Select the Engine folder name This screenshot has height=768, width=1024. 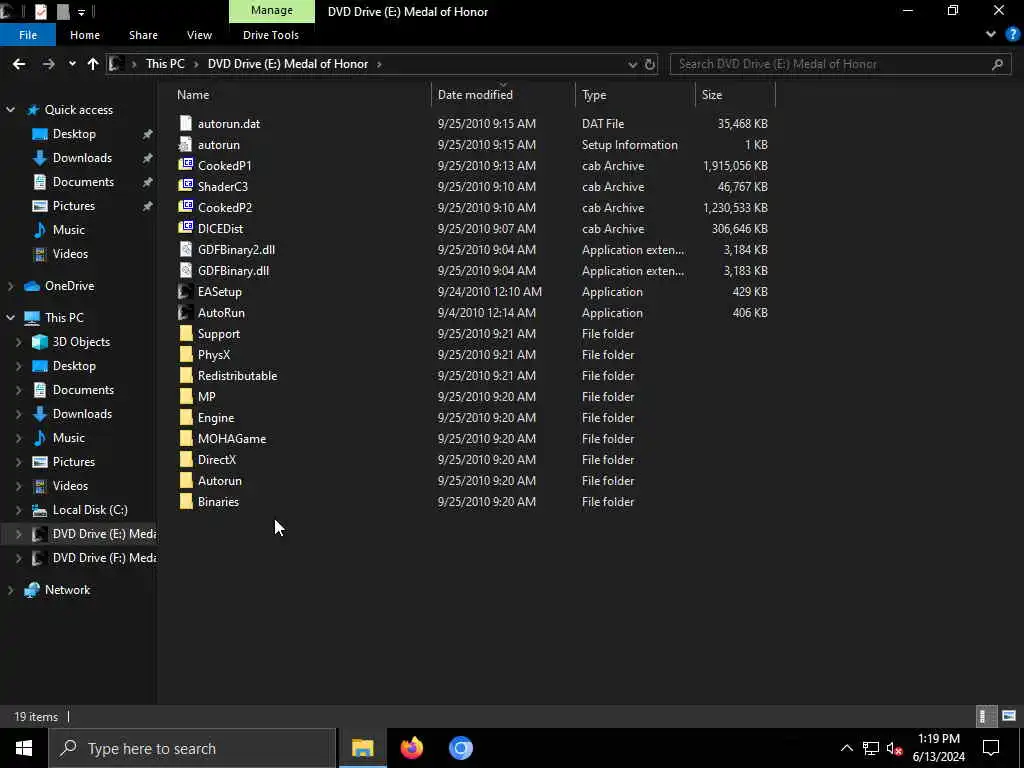tap(216, 418)
